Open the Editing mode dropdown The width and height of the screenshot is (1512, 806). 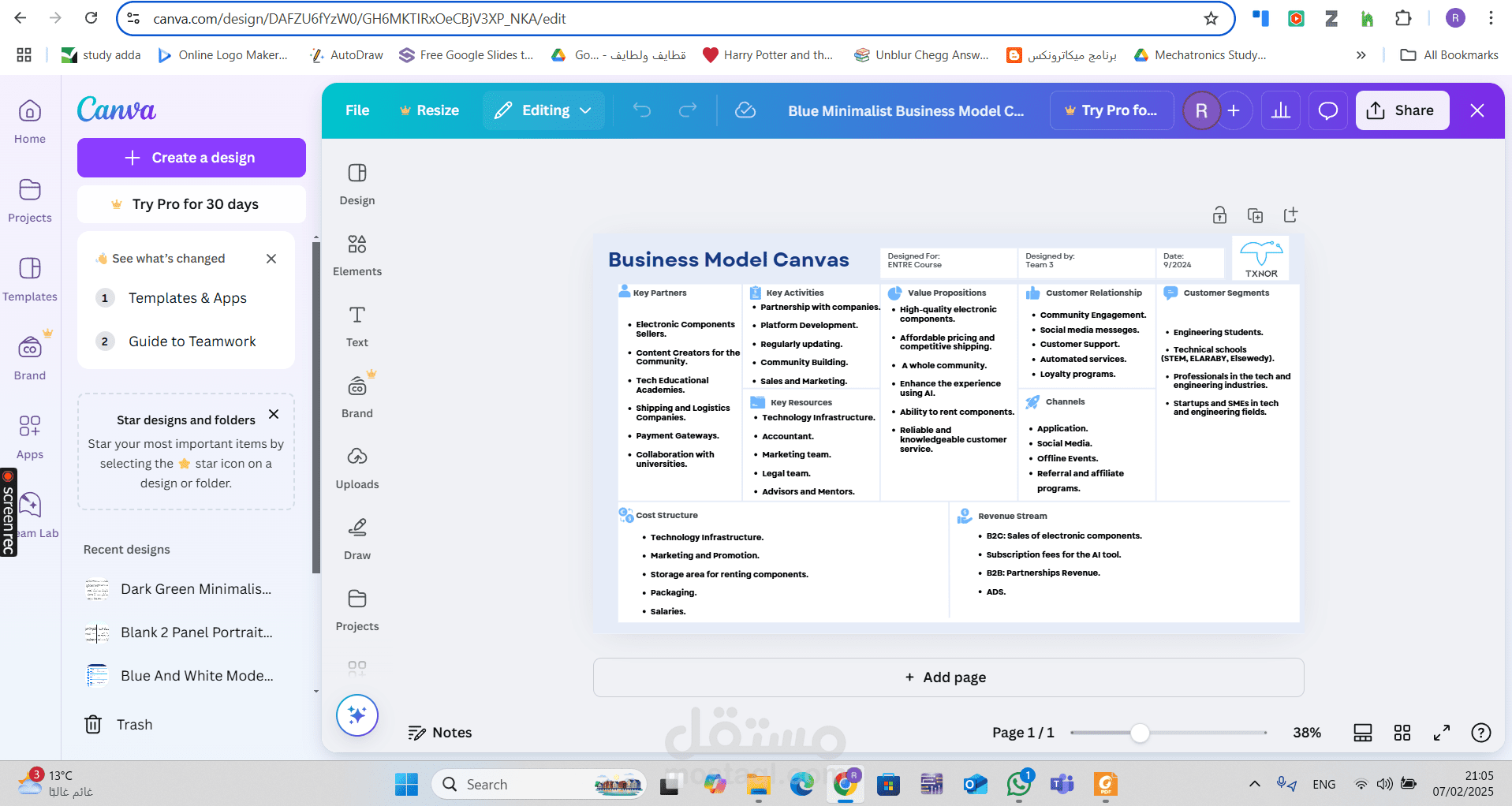(543, 110)
